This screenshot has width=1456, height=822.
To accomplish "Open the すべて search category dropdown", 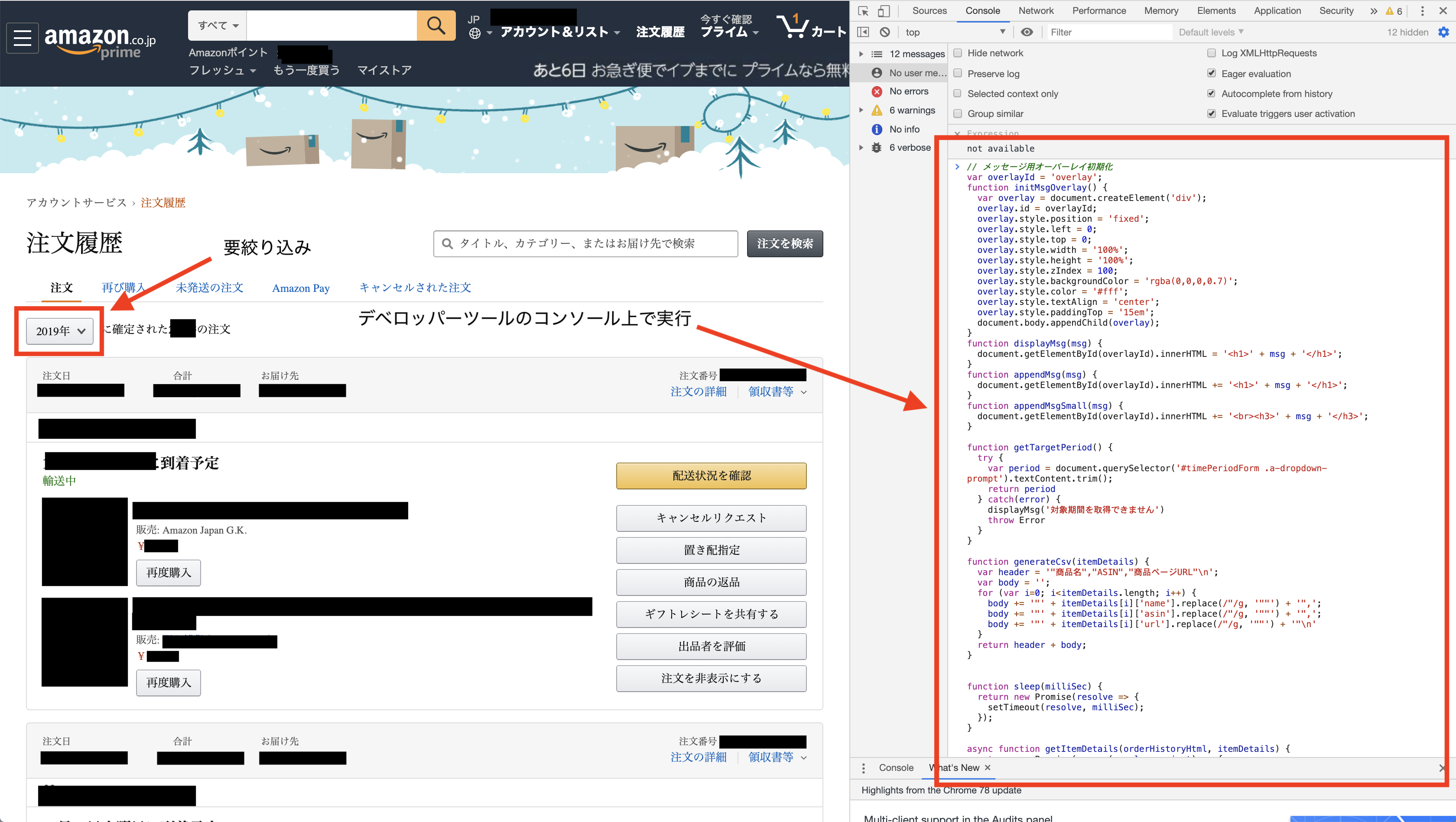I will [x=218, y=26].
